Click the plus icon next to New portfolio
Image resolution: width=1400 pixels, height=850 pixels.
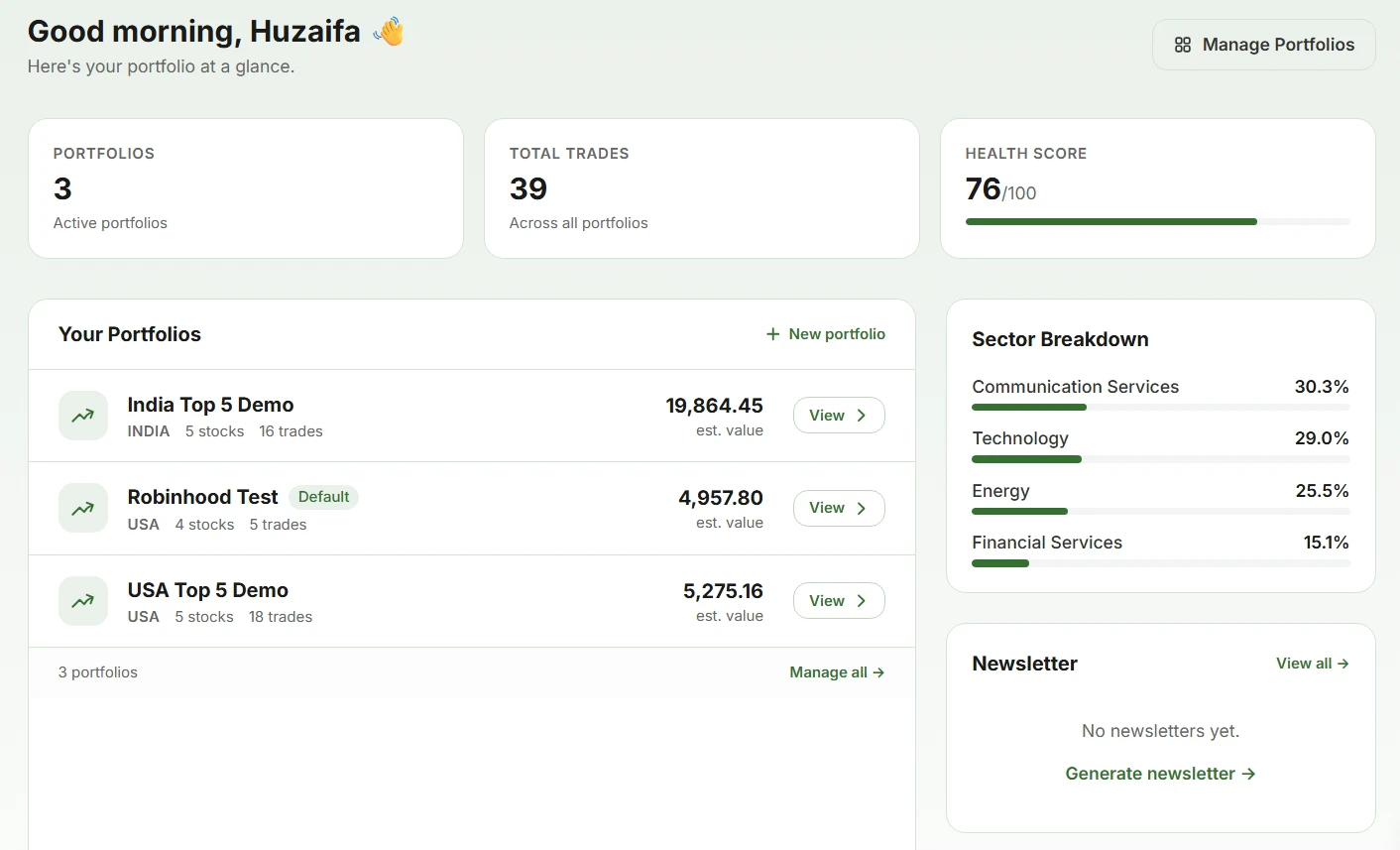point(773,334)
